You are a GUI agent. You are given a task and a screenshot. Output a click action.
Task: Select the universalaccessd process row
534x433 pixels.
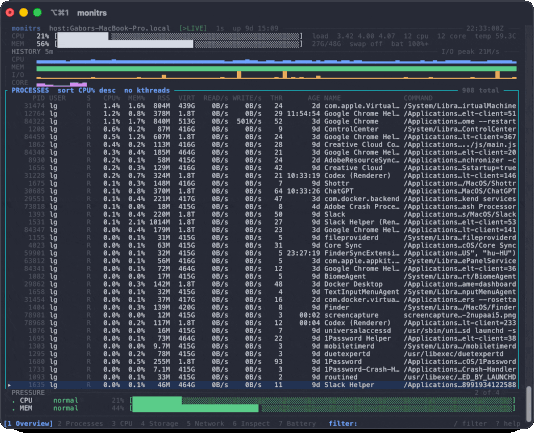point(262,330)
